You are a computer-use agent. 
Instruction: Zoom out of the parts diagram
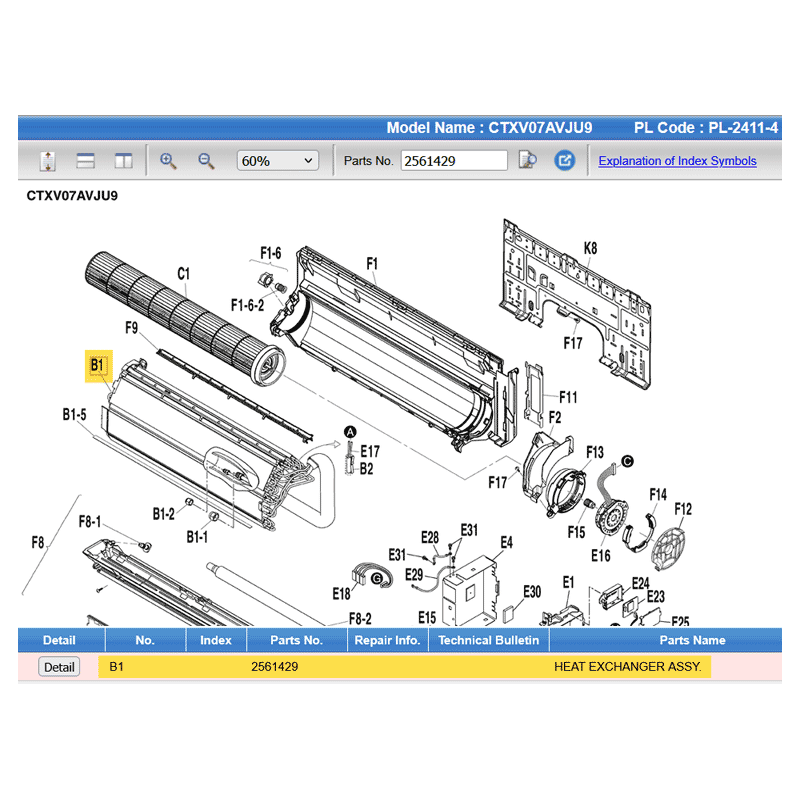pos(206,161)
